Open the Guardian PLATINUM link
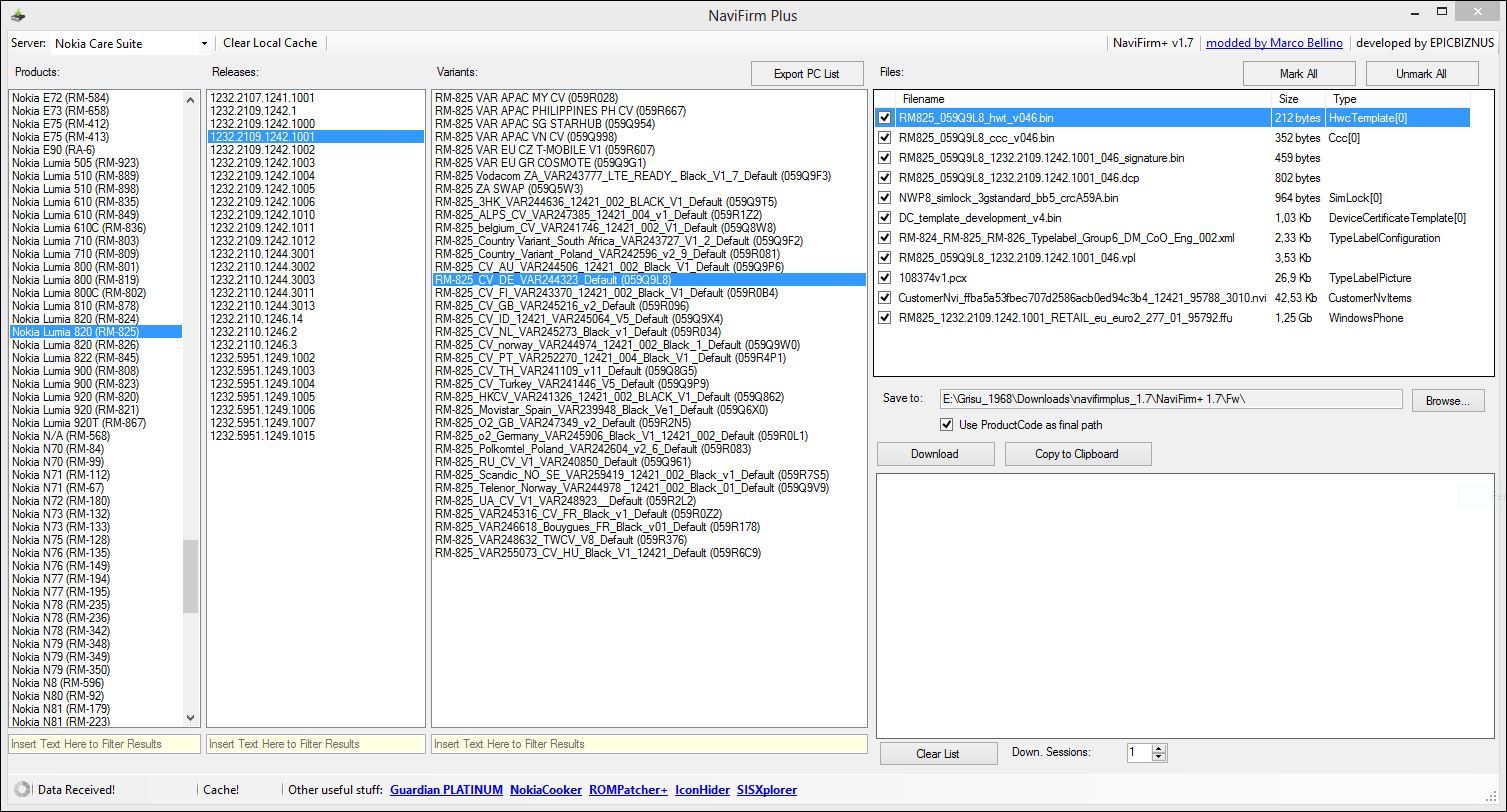The height and width of the screenshot is (812, 1507). [x=446, y=790]
